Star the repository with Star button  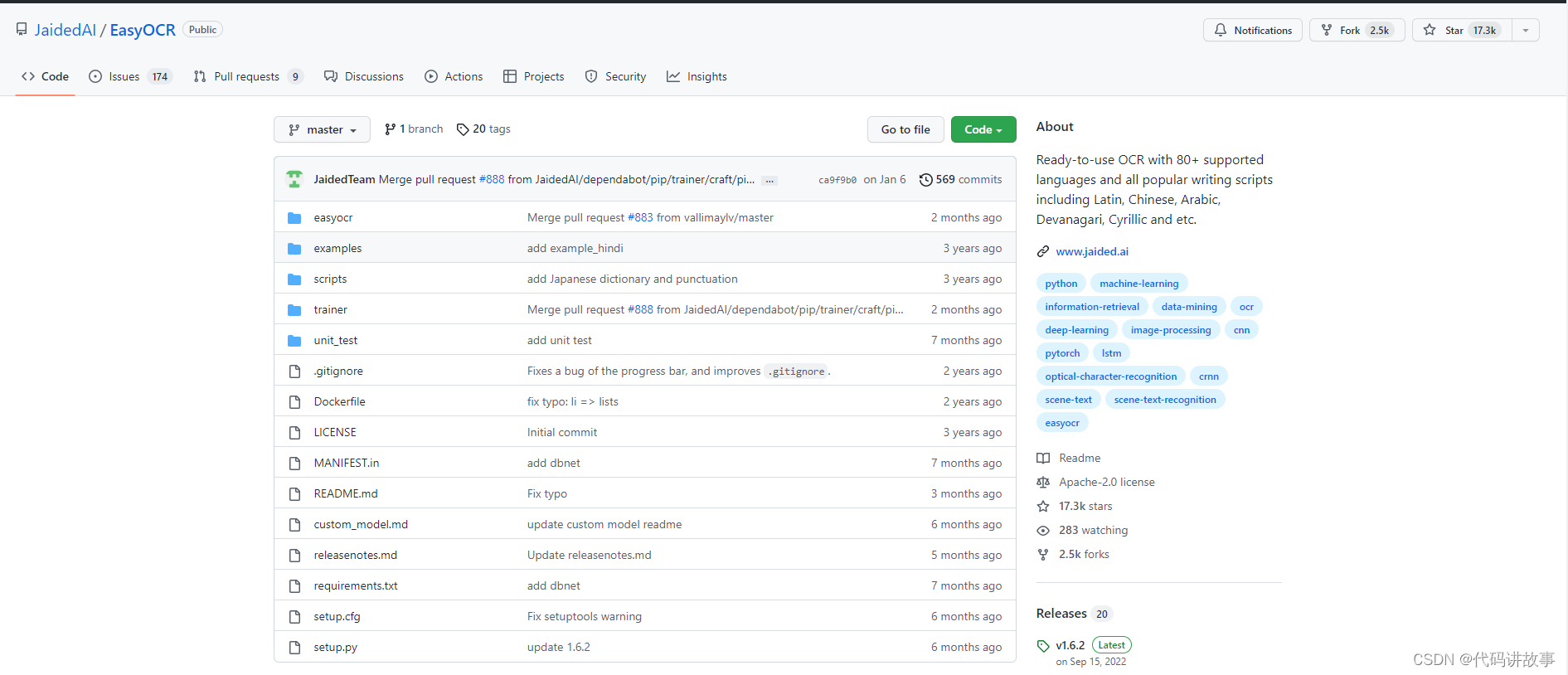tap(1463, 31)
